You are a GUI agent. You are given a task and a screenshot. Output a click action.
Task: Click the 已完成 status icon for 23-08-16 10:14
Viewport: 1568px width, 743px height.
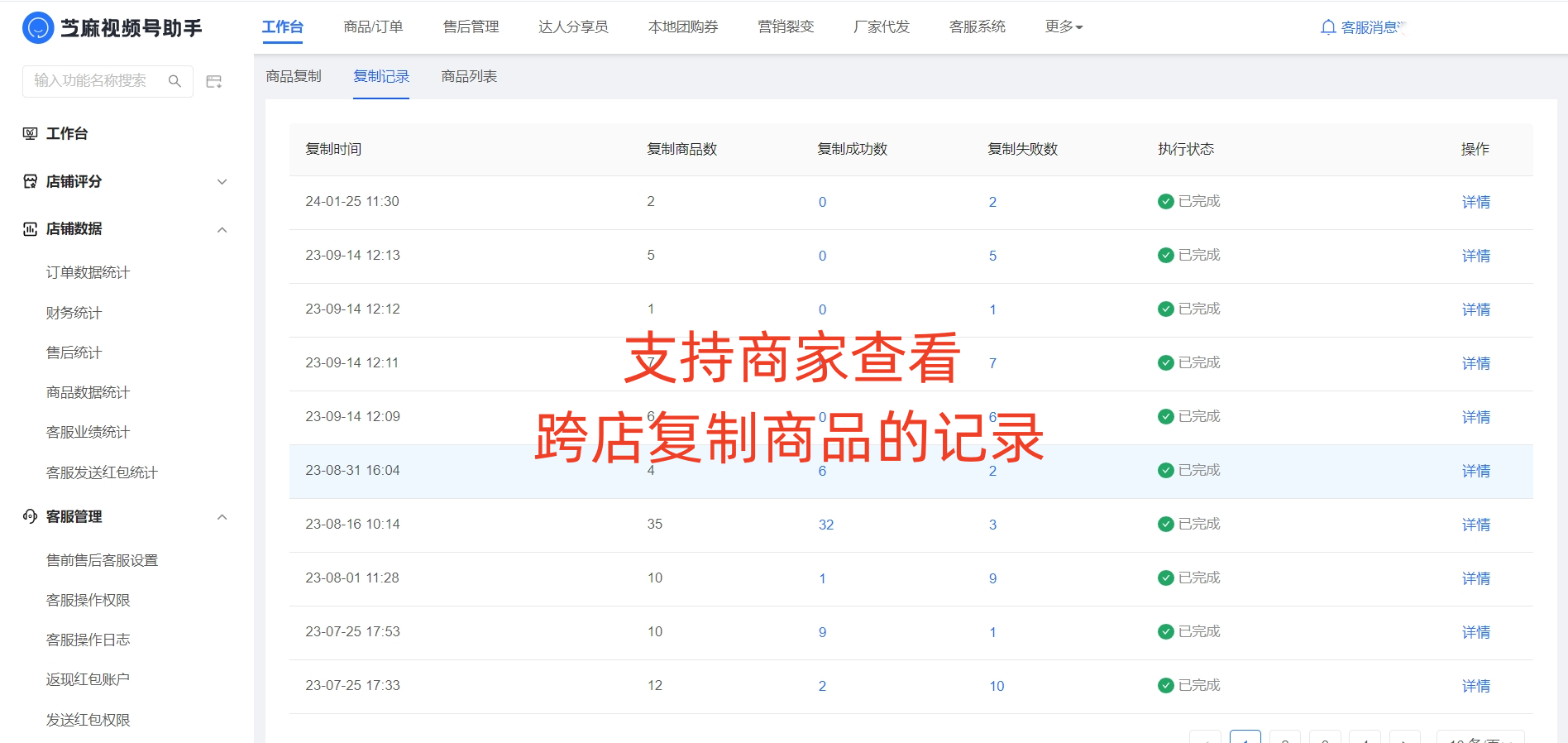click(1166, 525)
